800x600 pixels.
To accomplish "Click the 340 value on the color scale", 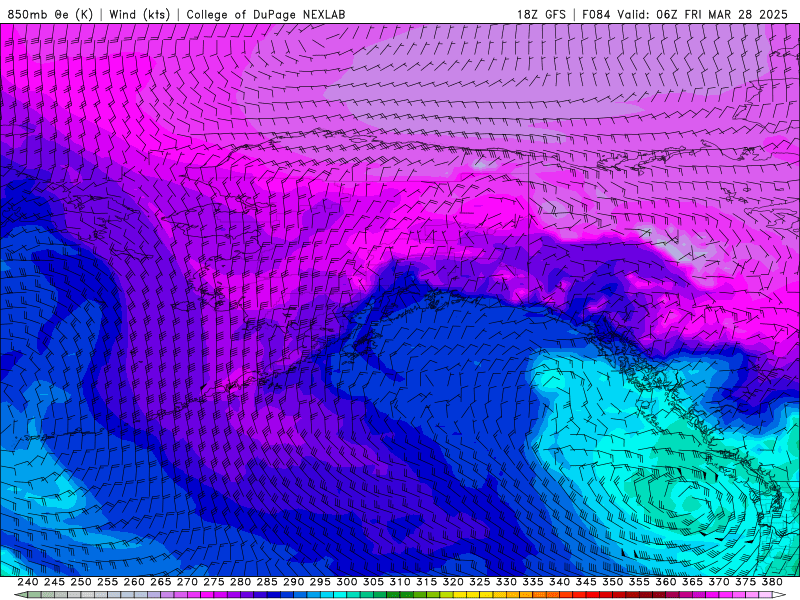I will coord(559,582).
